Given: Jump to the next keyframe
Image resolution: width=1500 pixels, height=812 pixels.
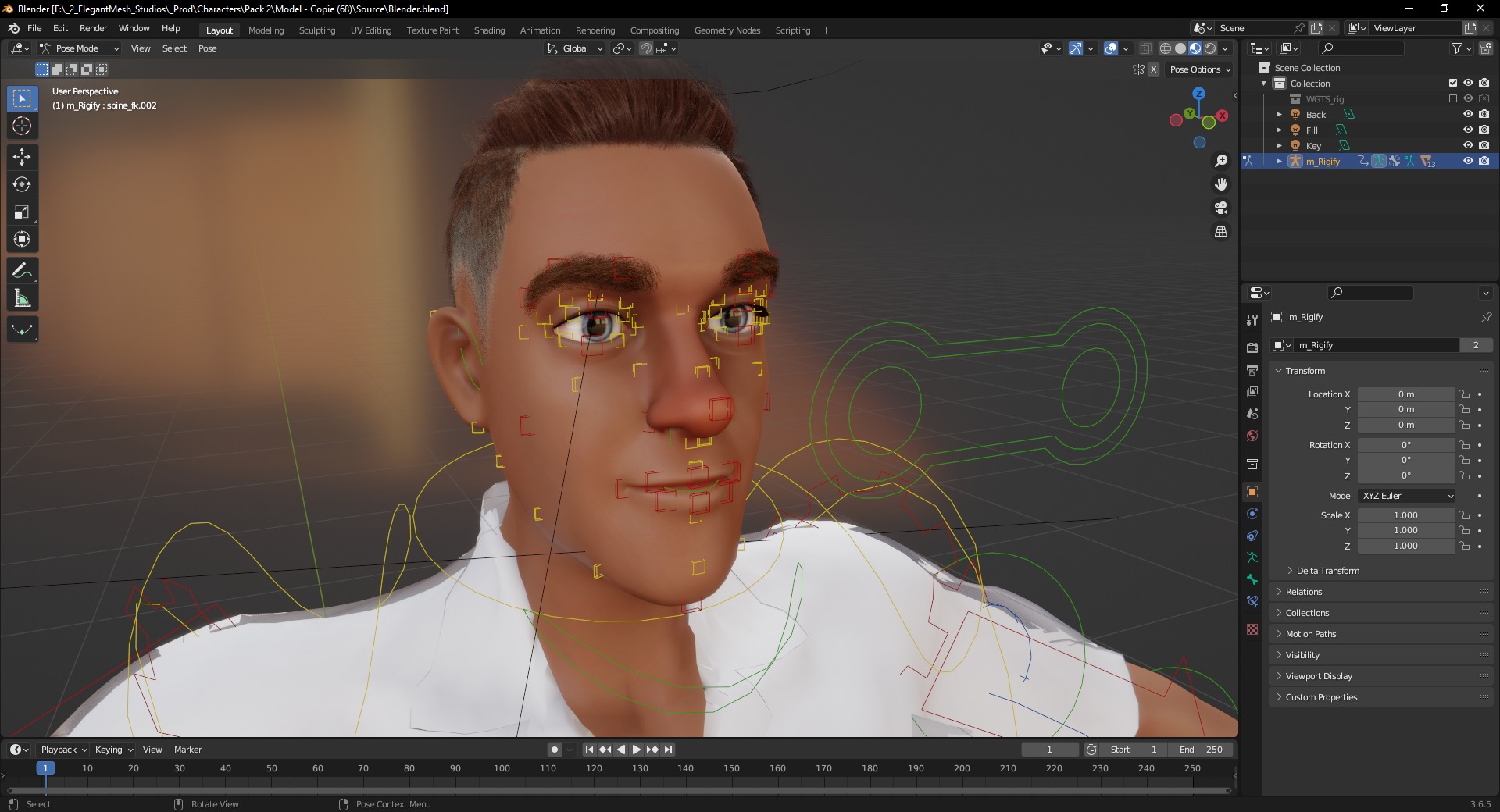Looking at the screenshot, I should pyautogui.click(x=652, y=750).
